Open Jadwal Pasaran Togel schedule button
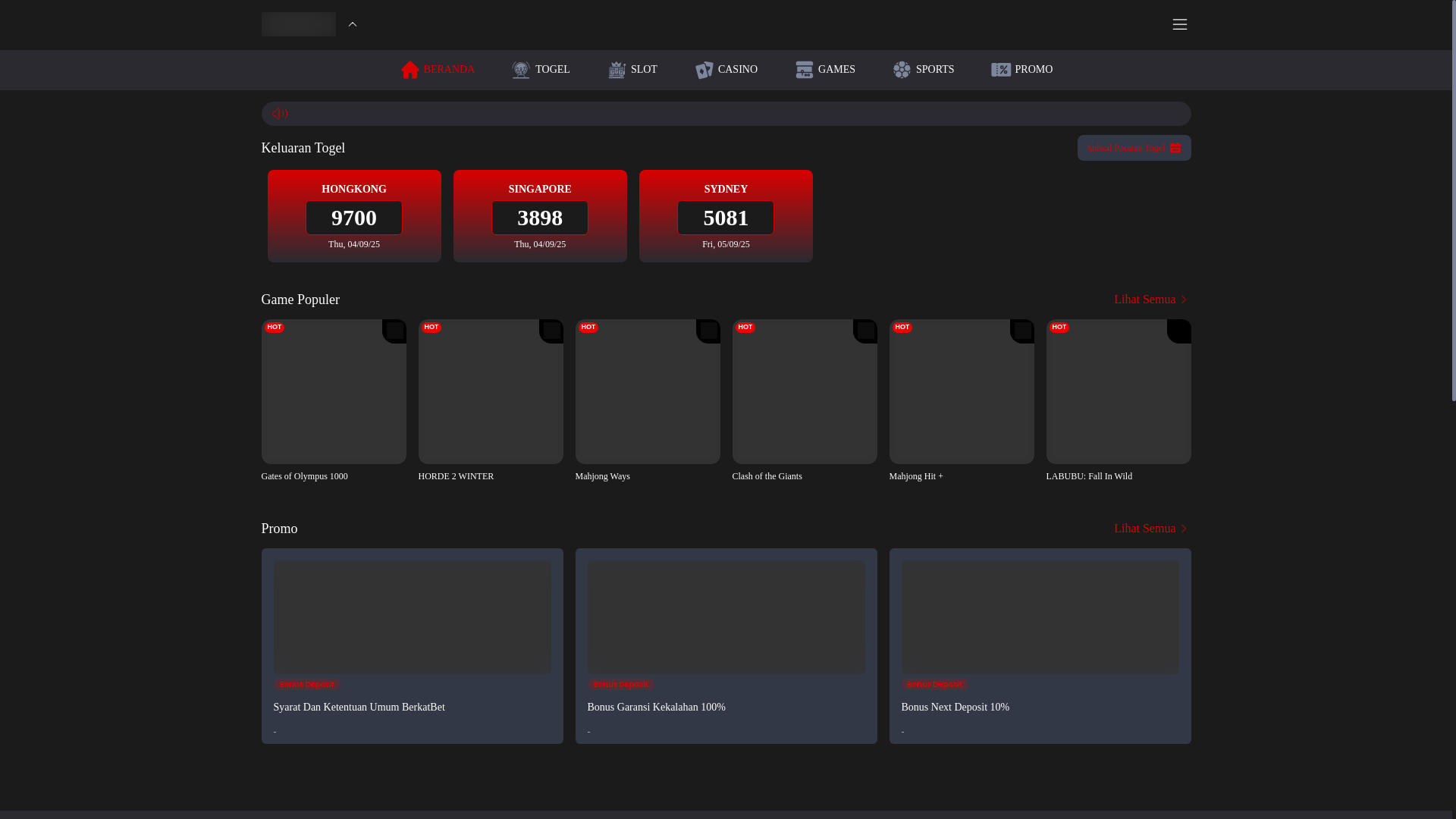This screenshot has width=1456, height=819. click(x=1134, y=148)
